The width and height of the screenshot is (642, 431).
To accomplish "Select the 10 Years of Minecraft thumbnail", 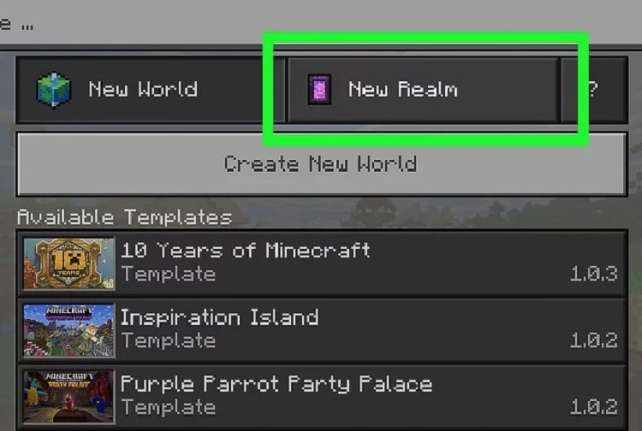I will (x=69, y=264).
